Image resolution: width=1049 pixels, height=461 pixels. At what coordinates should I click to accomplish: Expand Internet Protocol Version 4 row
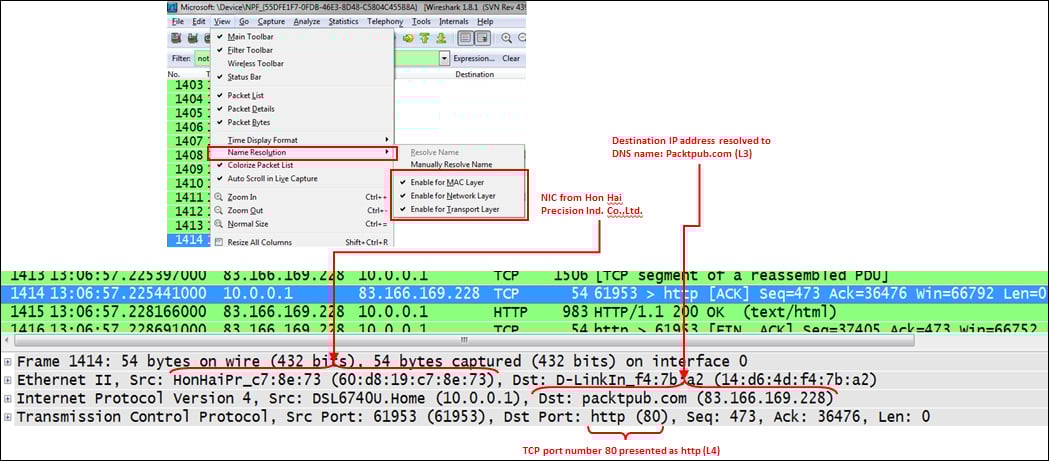(8, 399)
